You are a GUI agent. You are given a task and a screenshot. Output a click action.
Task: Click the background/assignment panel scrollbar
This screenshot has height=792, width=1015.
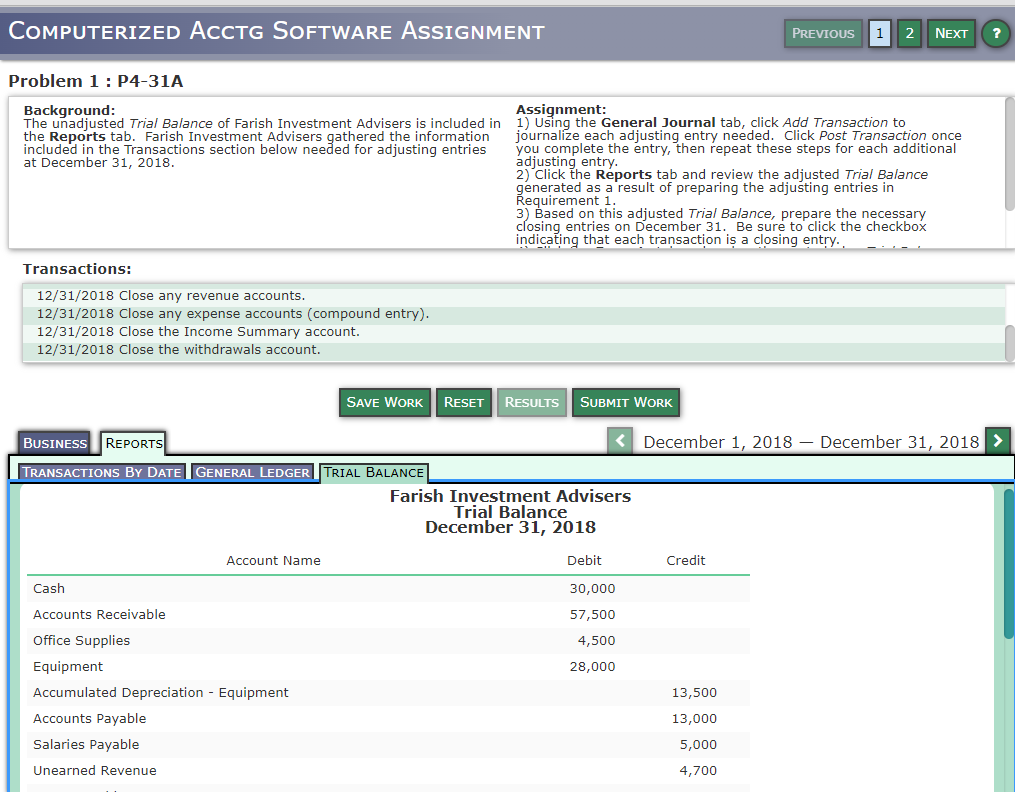1009,153
